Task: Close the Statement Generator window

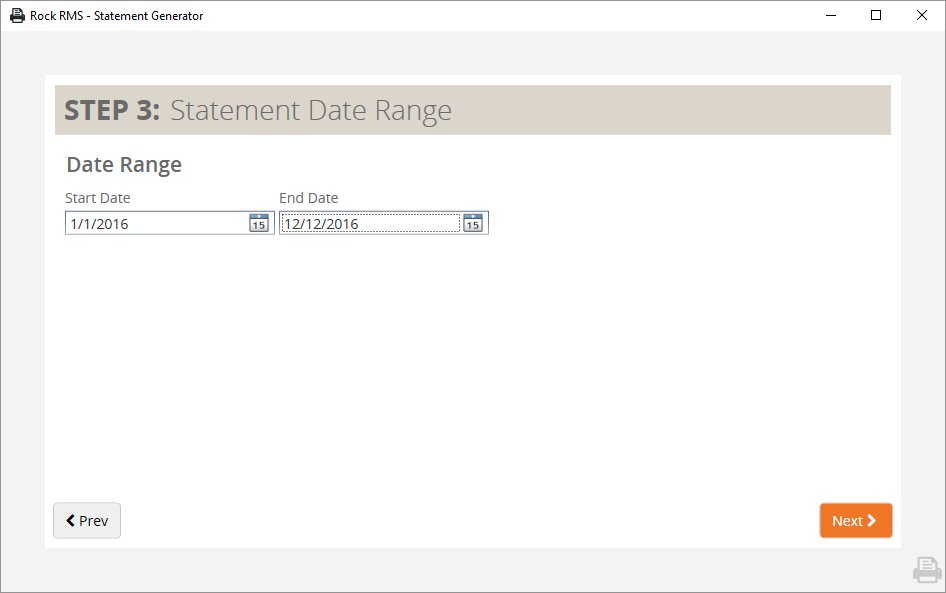Action: [922, 15]
